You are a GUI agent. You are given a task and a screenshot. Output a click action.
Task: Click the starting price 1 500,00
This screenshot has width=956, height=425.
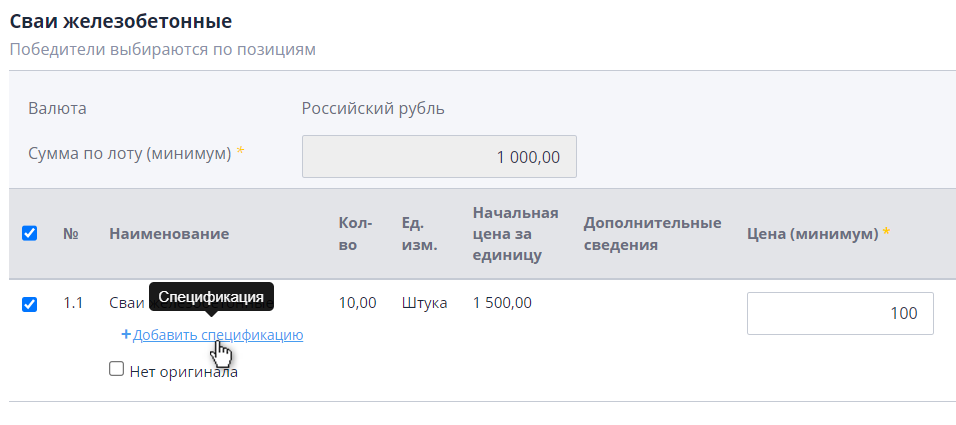click(x=502, y=302)
